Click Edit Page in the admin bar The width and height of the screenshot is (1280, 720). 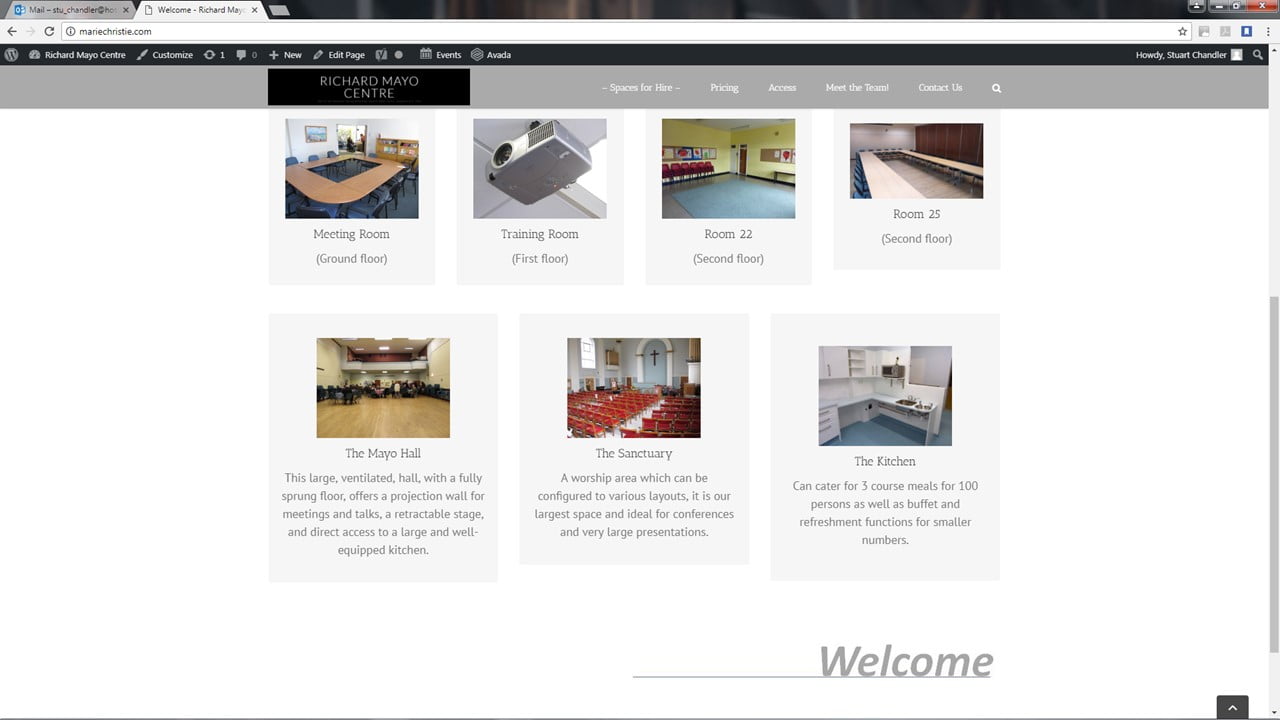339,55
